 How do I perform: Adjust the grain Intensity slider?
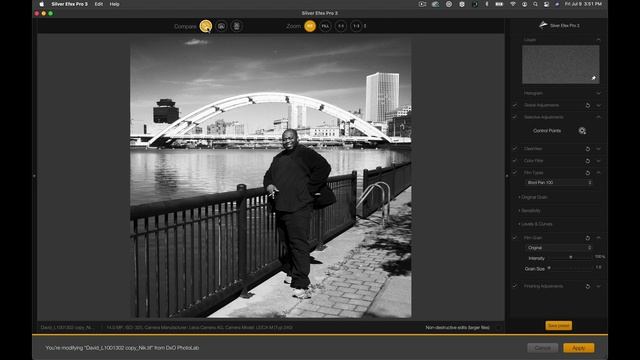pyautogui.click(x=571, y=258)
